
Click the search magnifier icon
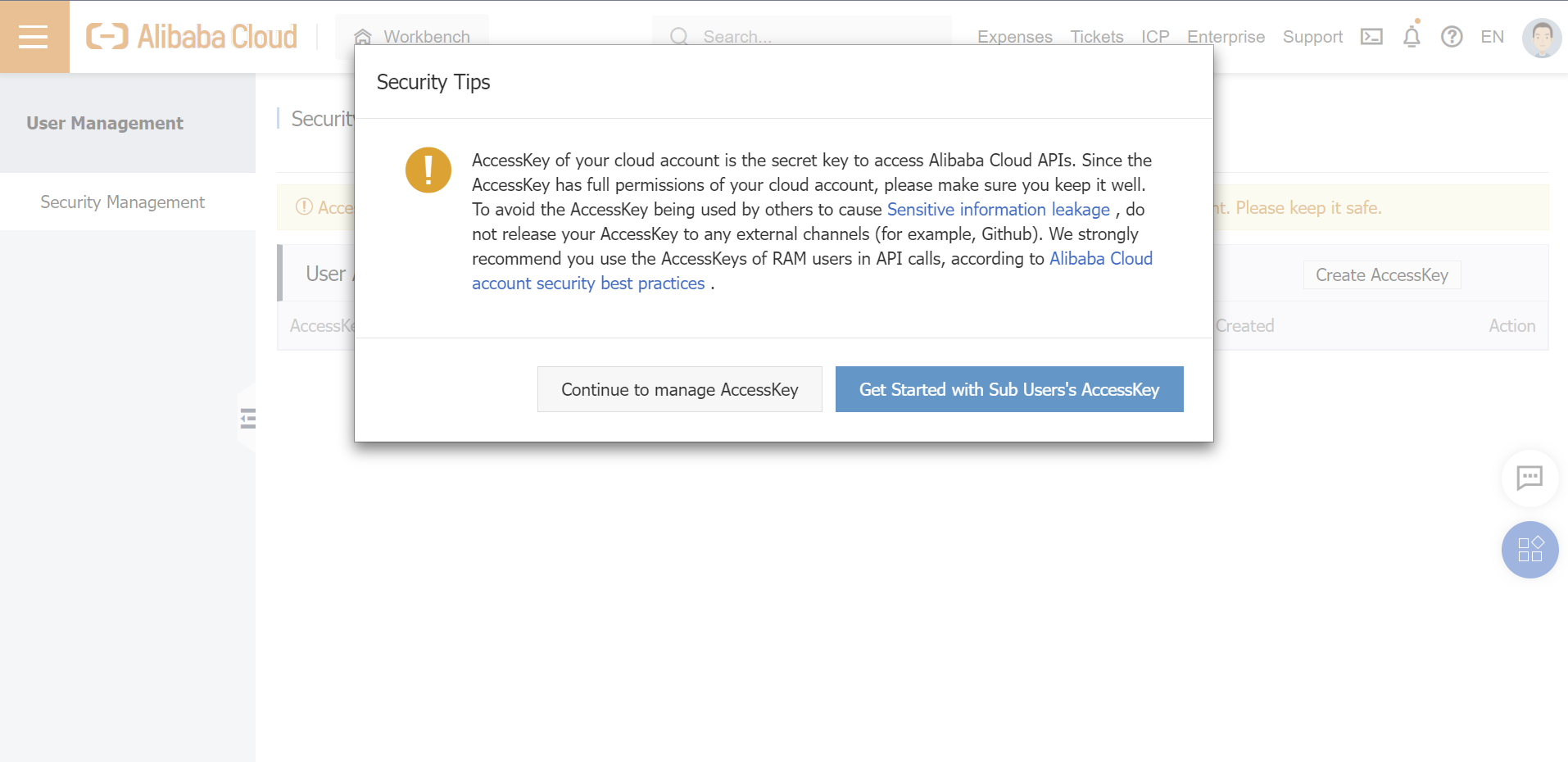click(679, 37)
